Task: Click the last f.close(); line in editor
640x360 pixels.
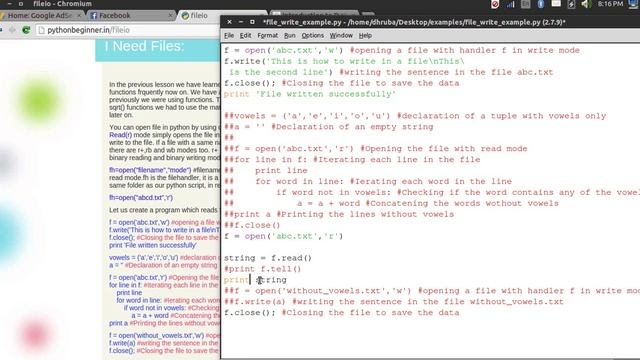Action: pyautogui.click(x=341, y=313)
